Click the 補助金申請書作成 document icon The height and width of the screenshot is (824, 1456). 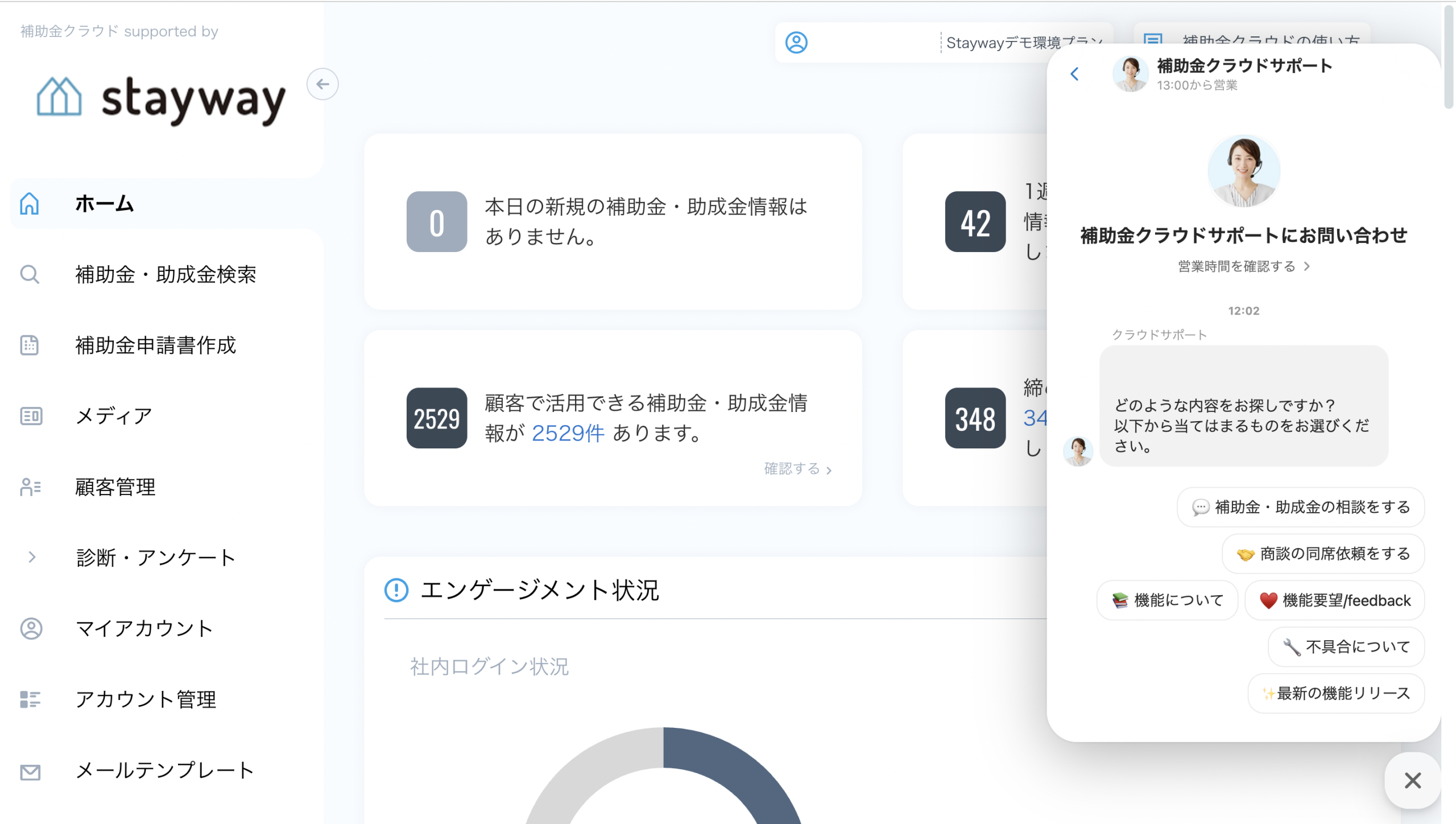30,345
